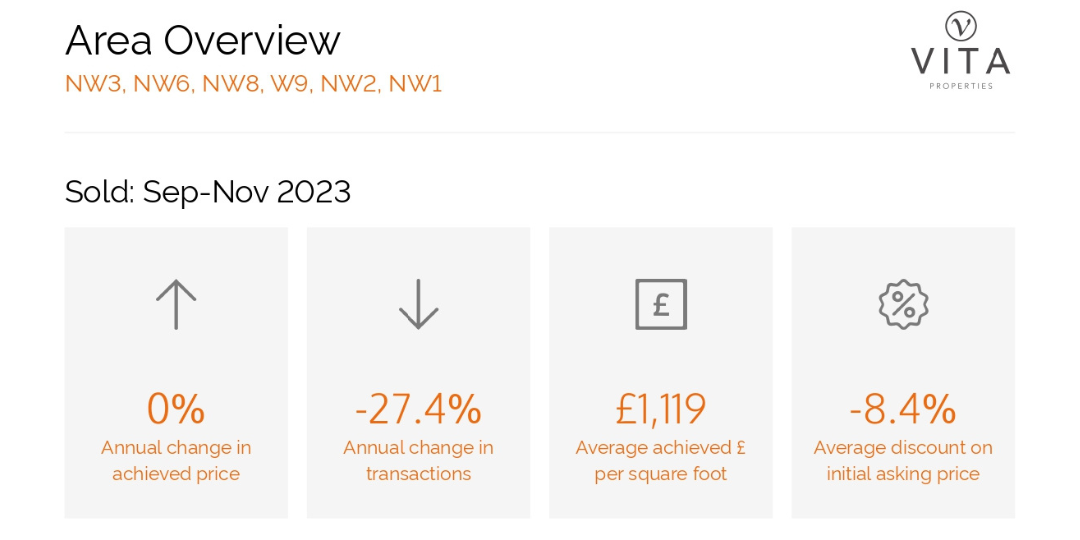Click the Annual change in achieved price label
This screenshot has width=1080, height=540.
pyautogui.click(x=176, y=461)
